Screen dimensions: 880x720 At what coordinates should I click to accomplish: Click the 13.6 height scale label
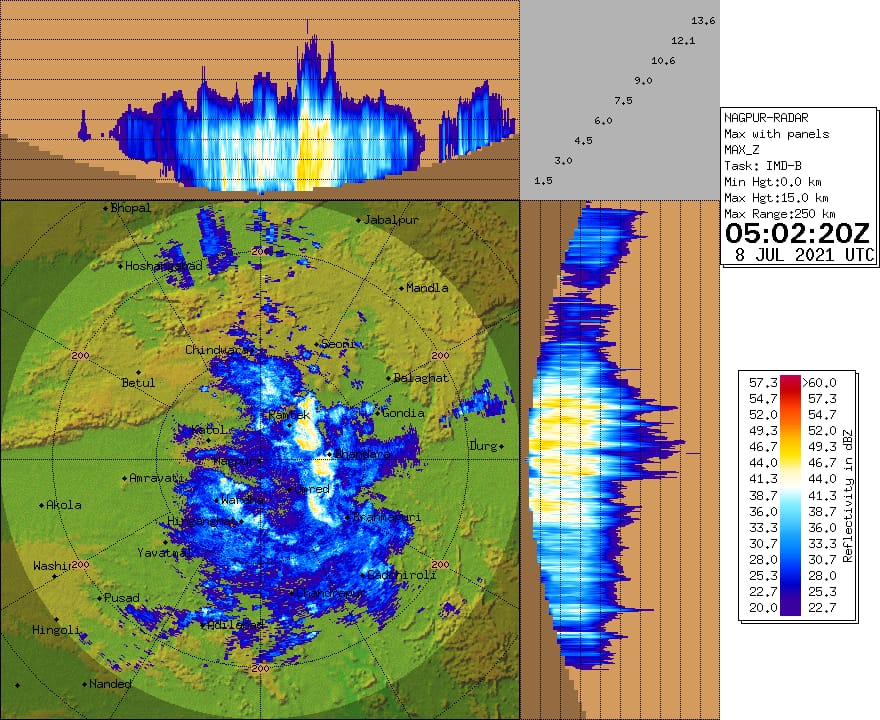703,21
